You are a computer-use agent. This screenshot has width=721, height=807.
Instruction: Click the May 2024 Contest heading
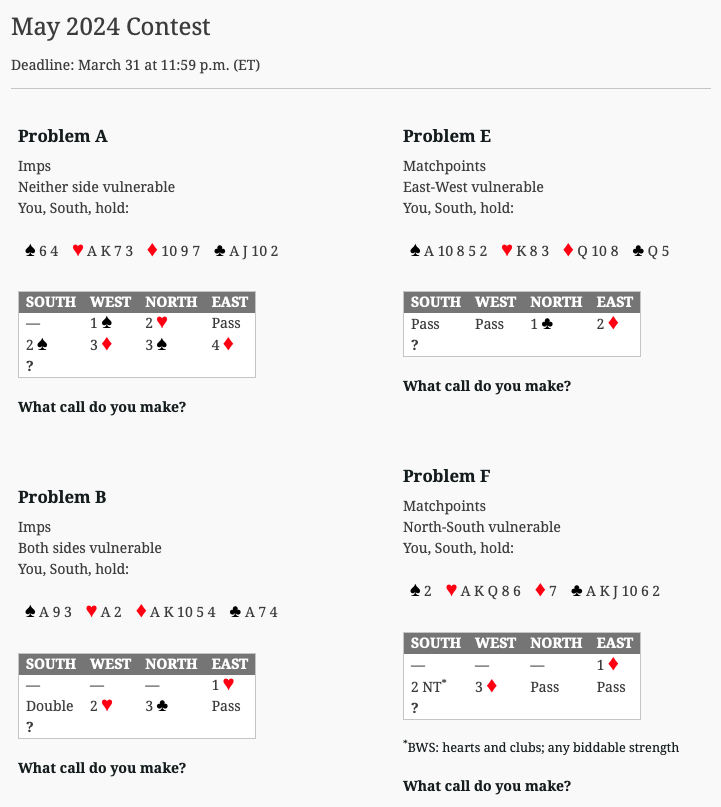coord(111,27)
